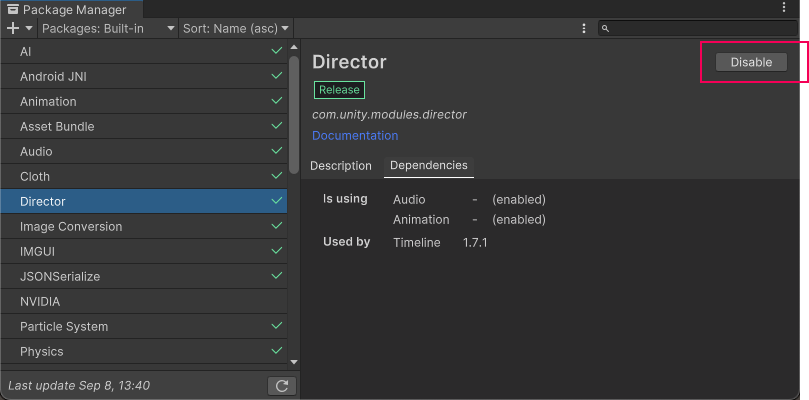This screenshot has width=809, height=400.
Task: Open the Packages: Built-in dropdown
Action: 109,28
